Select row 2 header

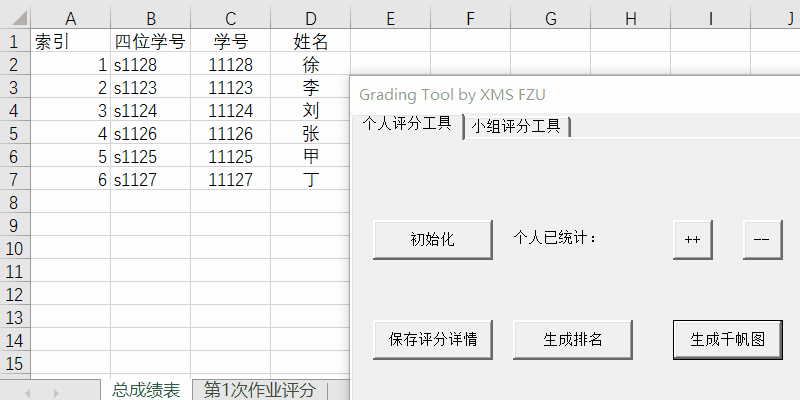(15, 63)
